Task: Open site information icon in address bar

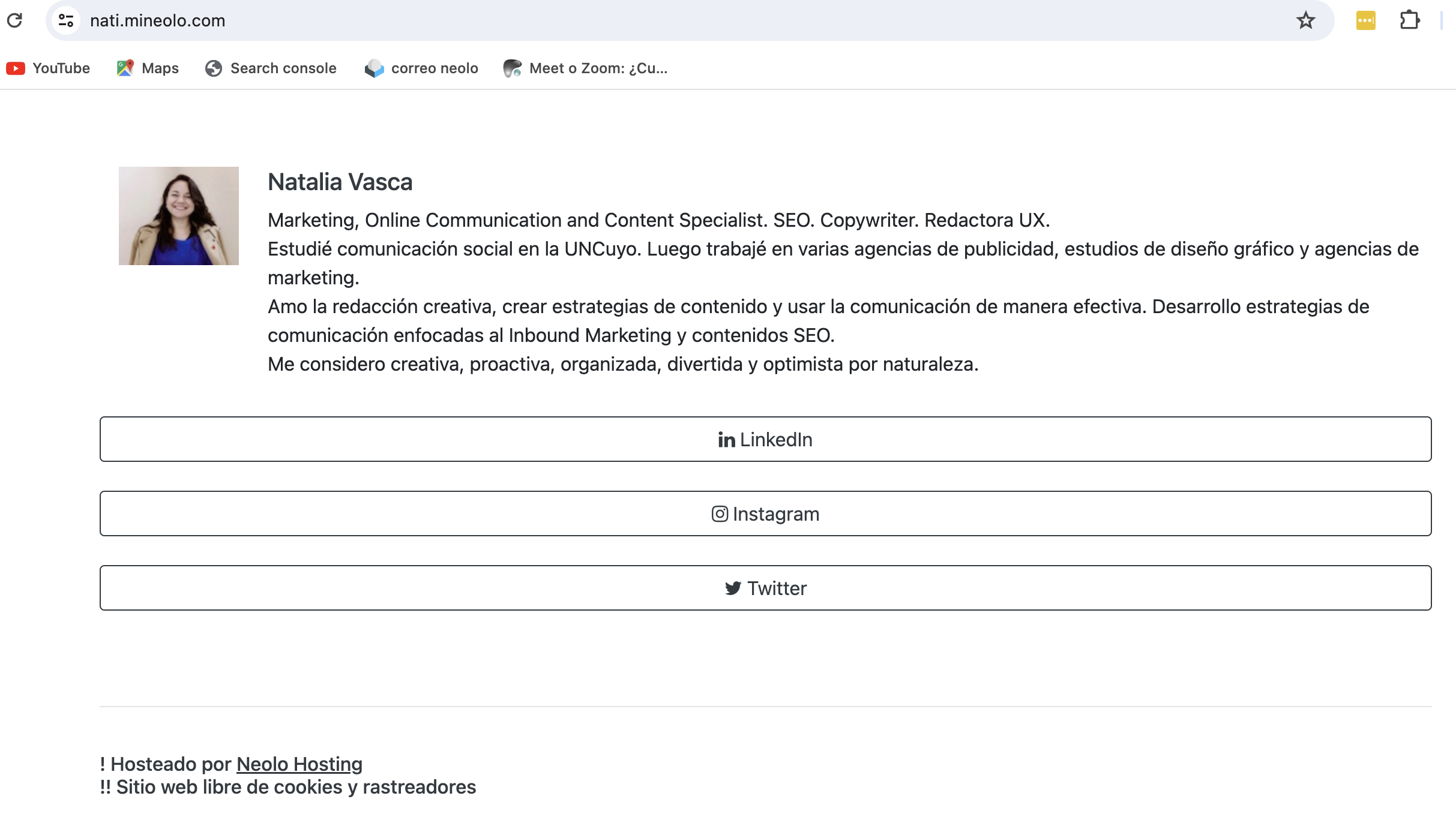Action: pos(66,20)
